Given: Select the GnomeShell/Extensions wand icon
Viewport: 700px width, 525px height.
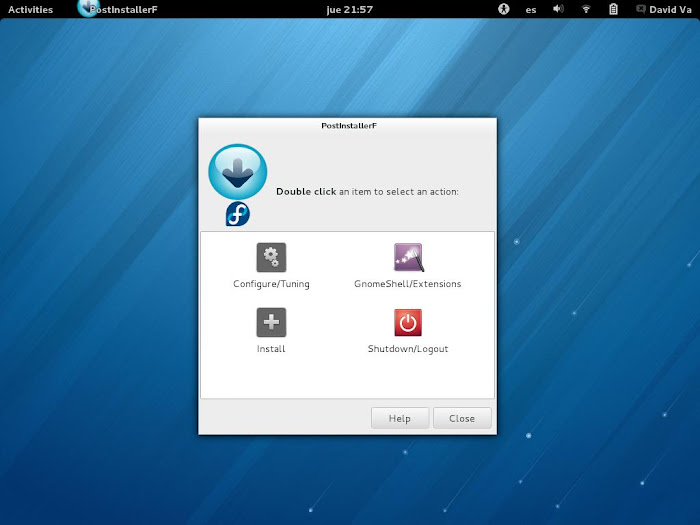Looking at the screenshot, I should (x=408, y=258).
